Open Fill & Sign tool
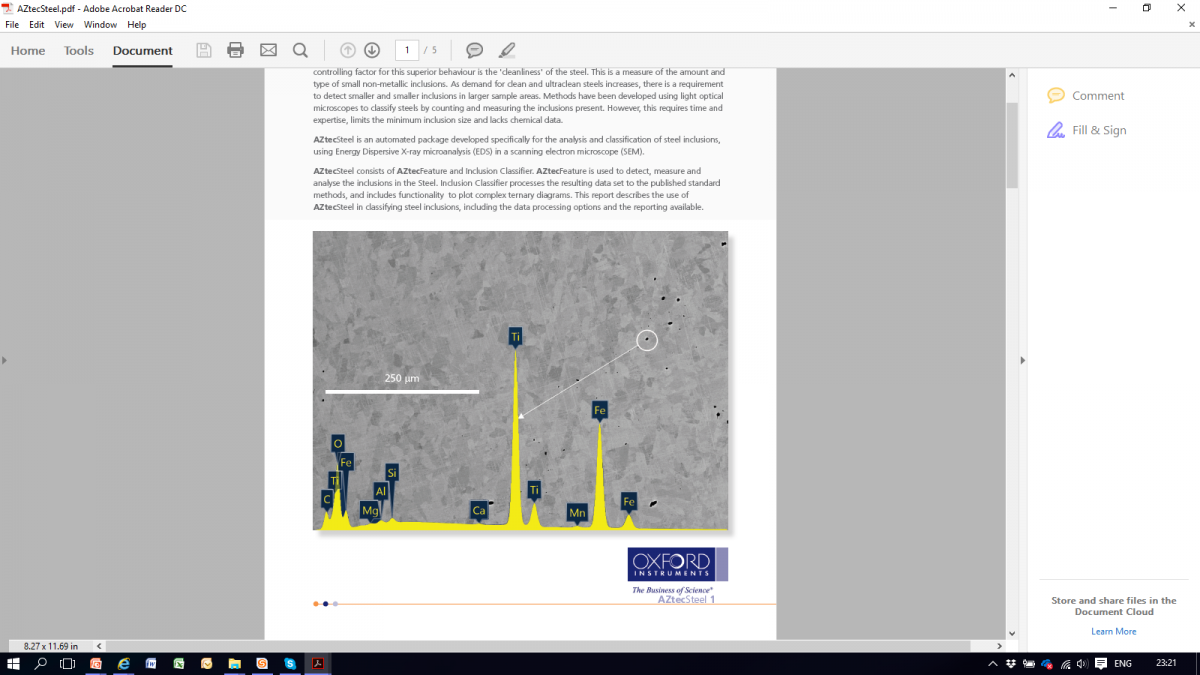The height and width of the screenshot is (675, 1200). click(1086, 130)
